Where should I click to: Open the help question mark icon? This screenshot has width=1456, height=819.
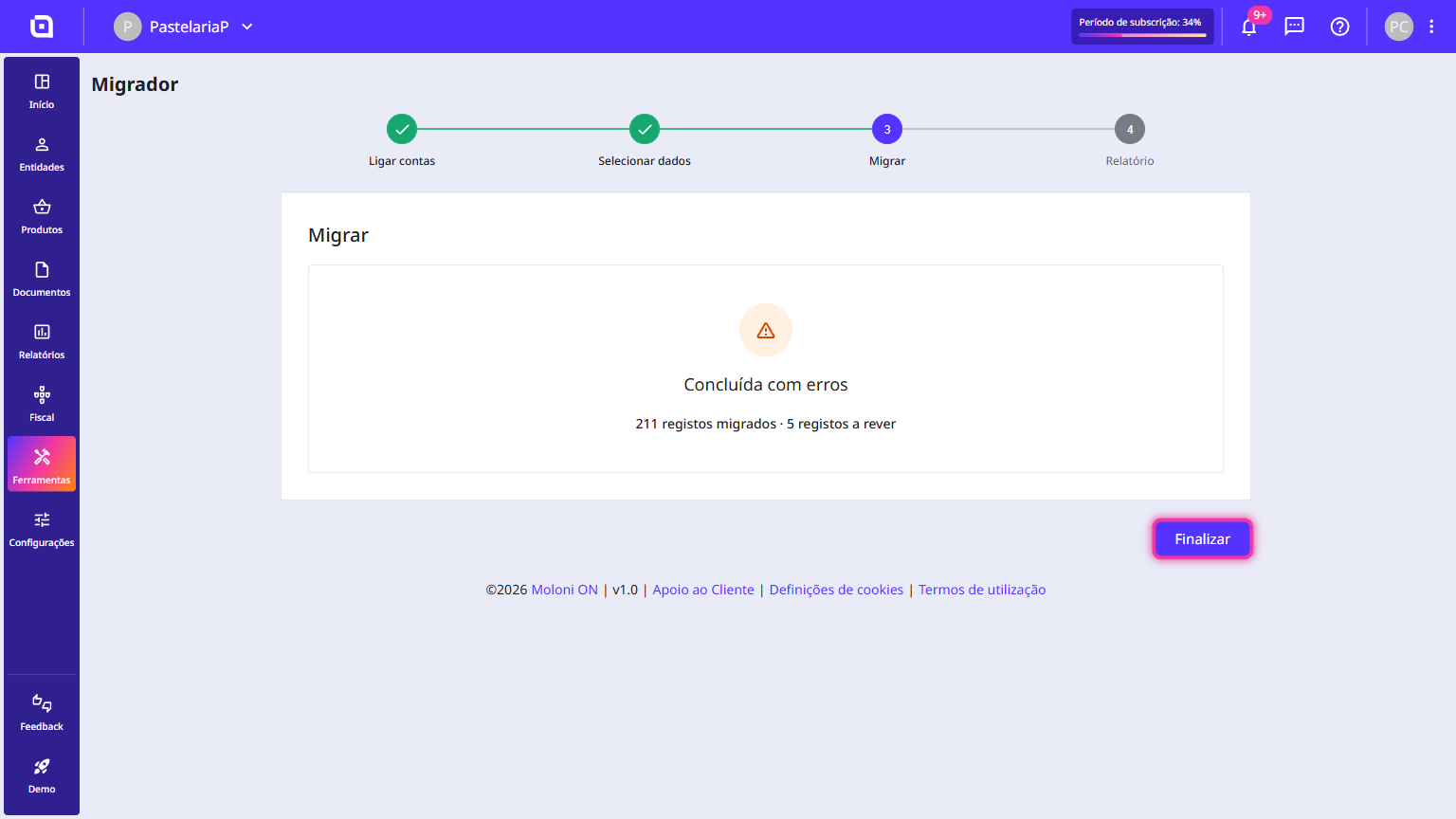[1340, 27]
